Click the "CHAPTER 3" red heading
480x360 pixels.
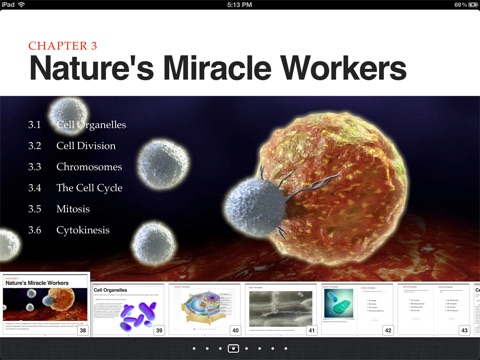tap(63, 46)
